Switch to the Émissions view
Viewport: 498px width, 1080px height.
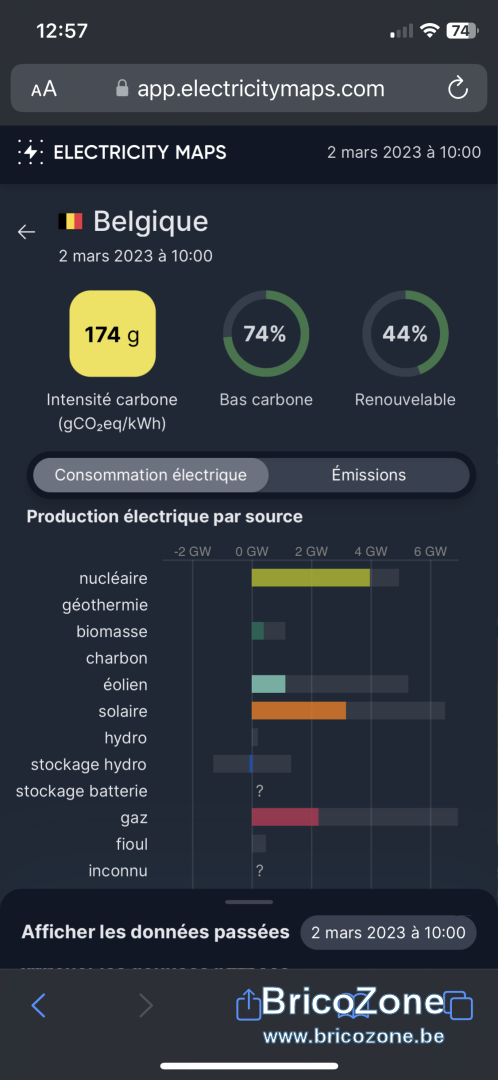(369, 475)
